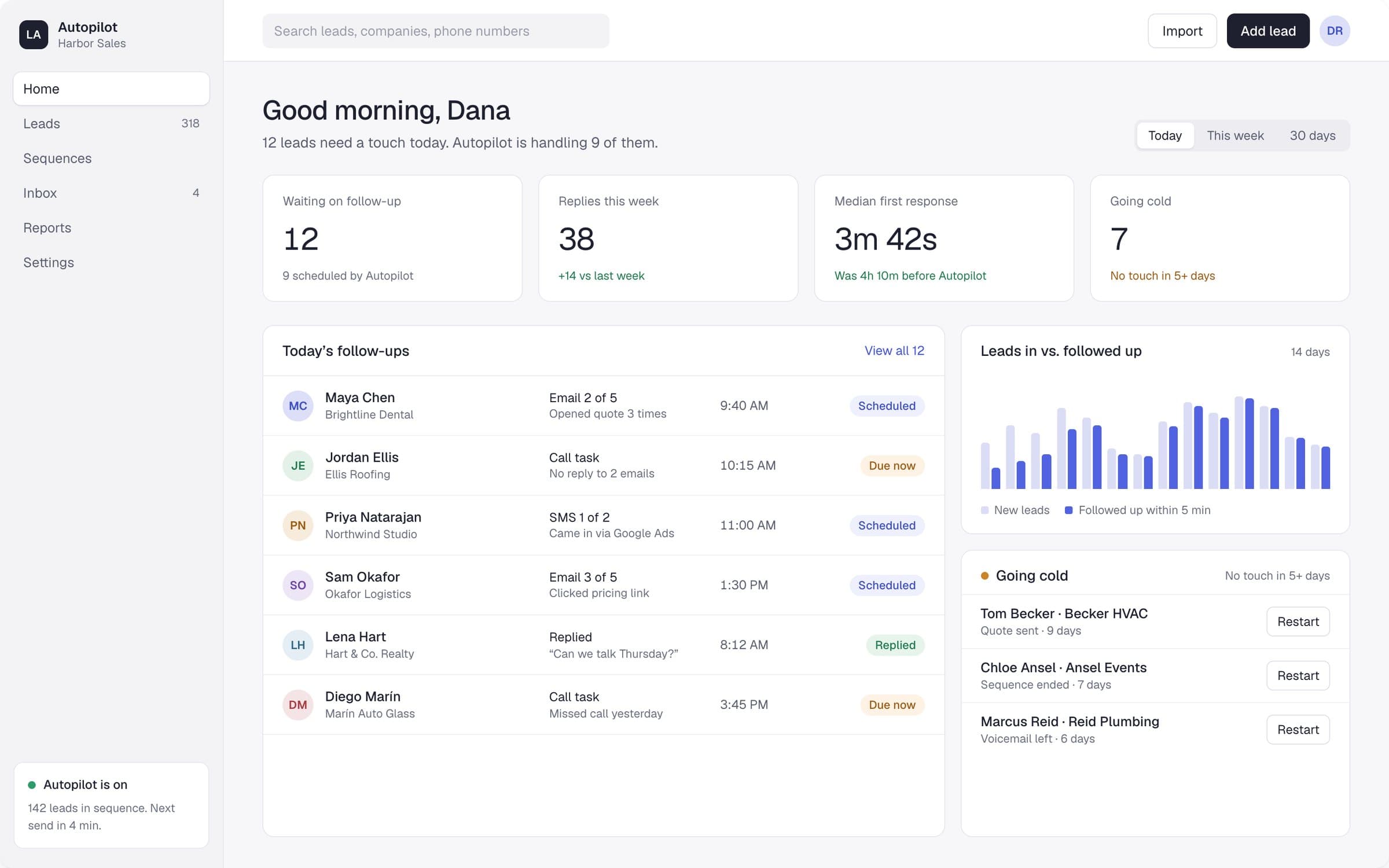Click Sam Okafor's Scheduled badge
The image size is (1389, 868).
pyautogui.click(x=887, y=585)
